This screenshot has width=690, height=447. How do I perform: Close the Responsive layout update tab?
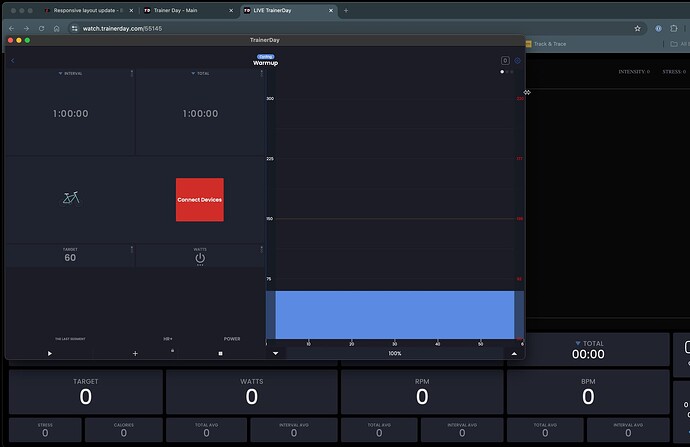click(131, 11)
